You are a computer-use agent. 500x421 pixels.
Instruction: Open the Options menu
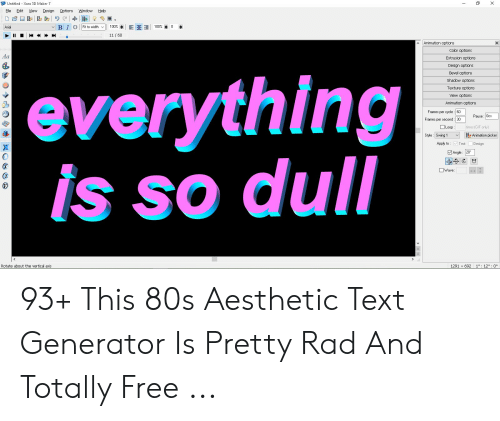point(66,11)
